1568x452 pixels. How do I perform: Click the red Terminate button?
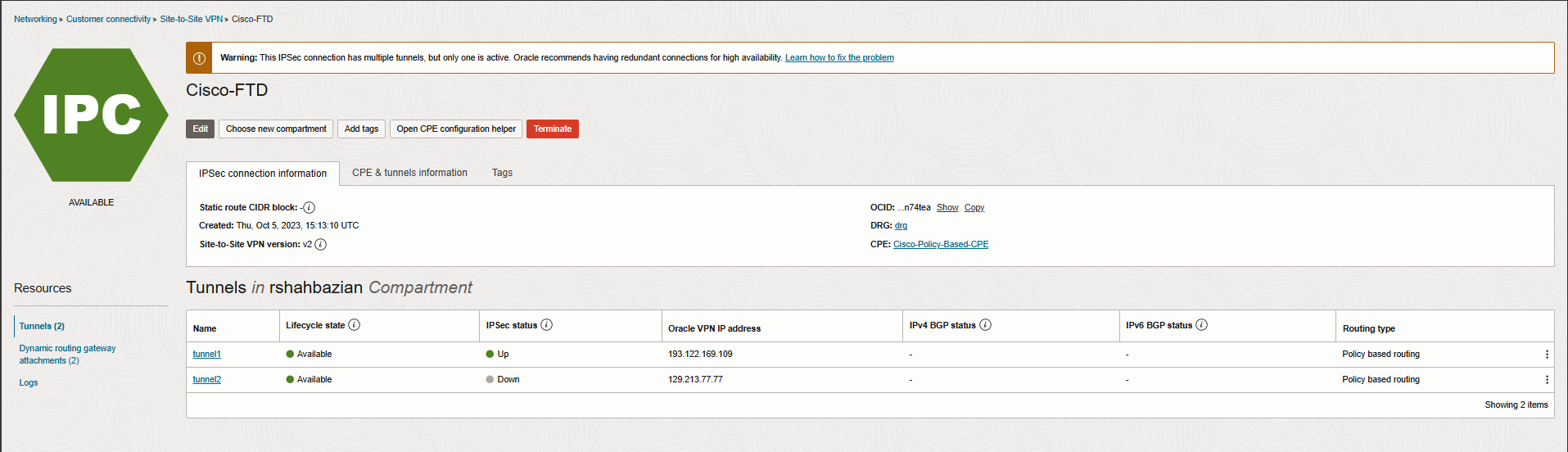pyautogui.click(x=552, y=129)
